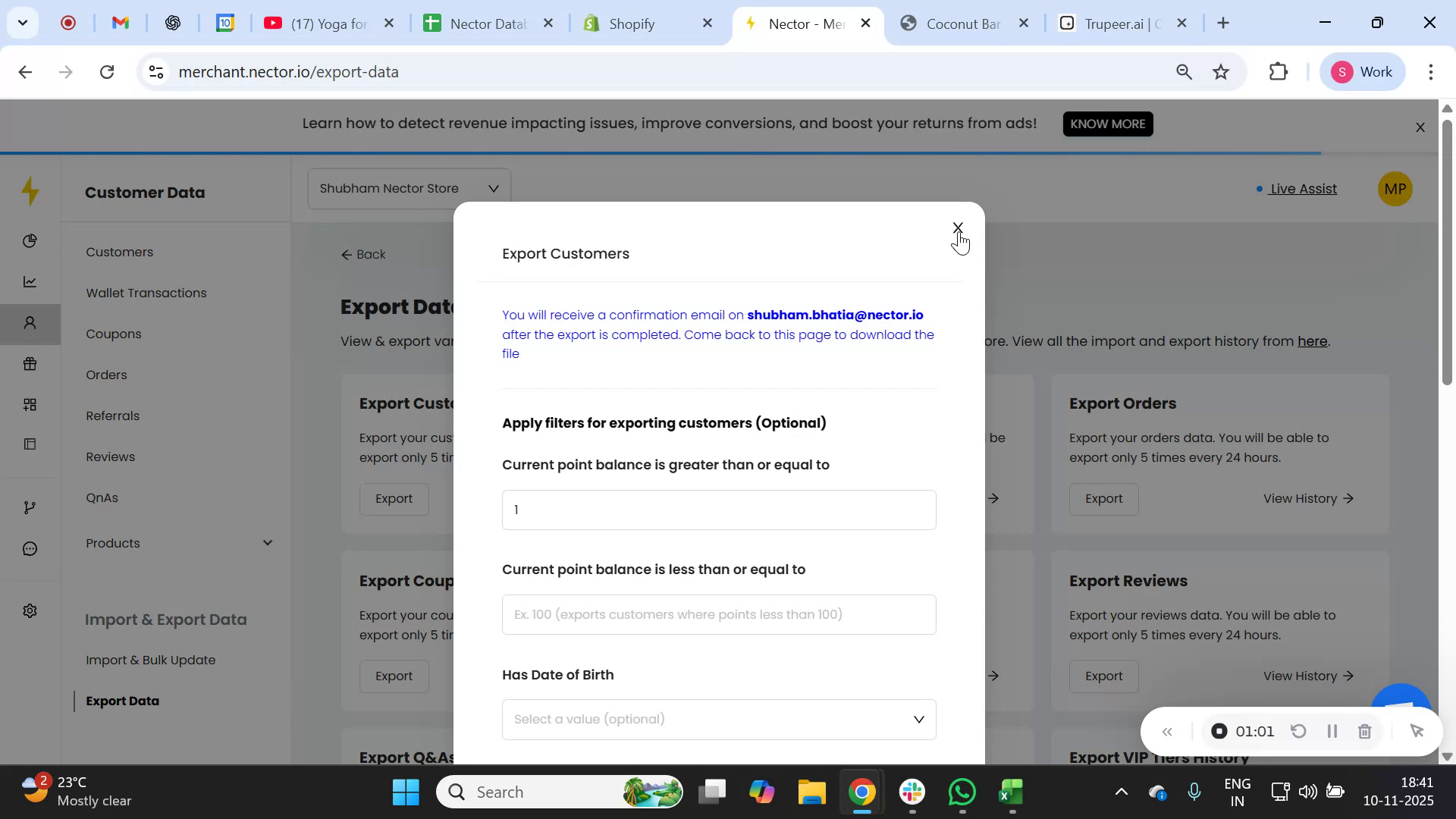Pause the screen recording
The height and width of the screenshot is (819, 1456).
(x=1332, y=731)
